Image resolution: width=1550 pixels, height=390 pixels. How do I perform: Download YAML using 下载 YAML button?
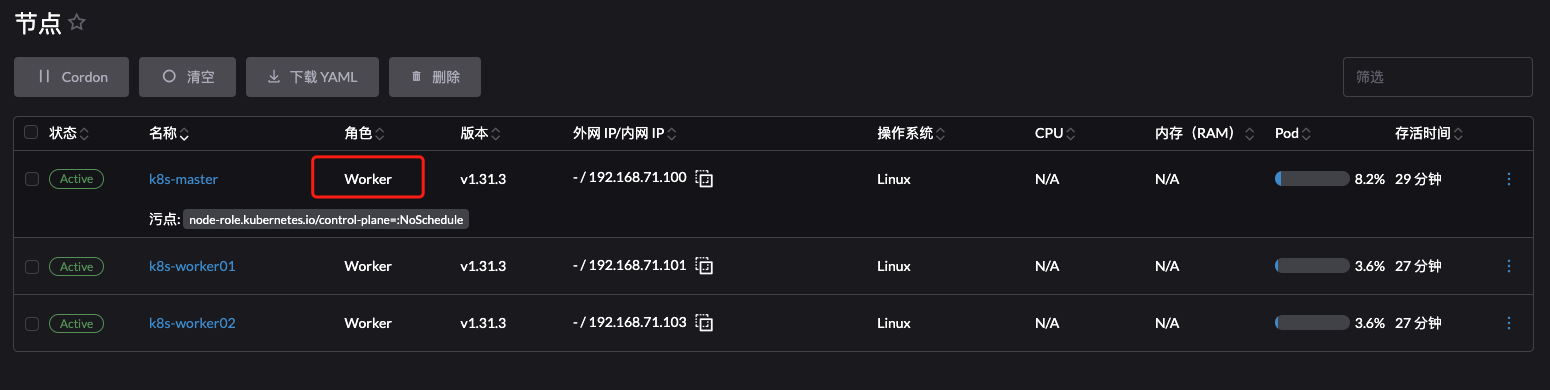pyautogui.click(x=312, y=77)
